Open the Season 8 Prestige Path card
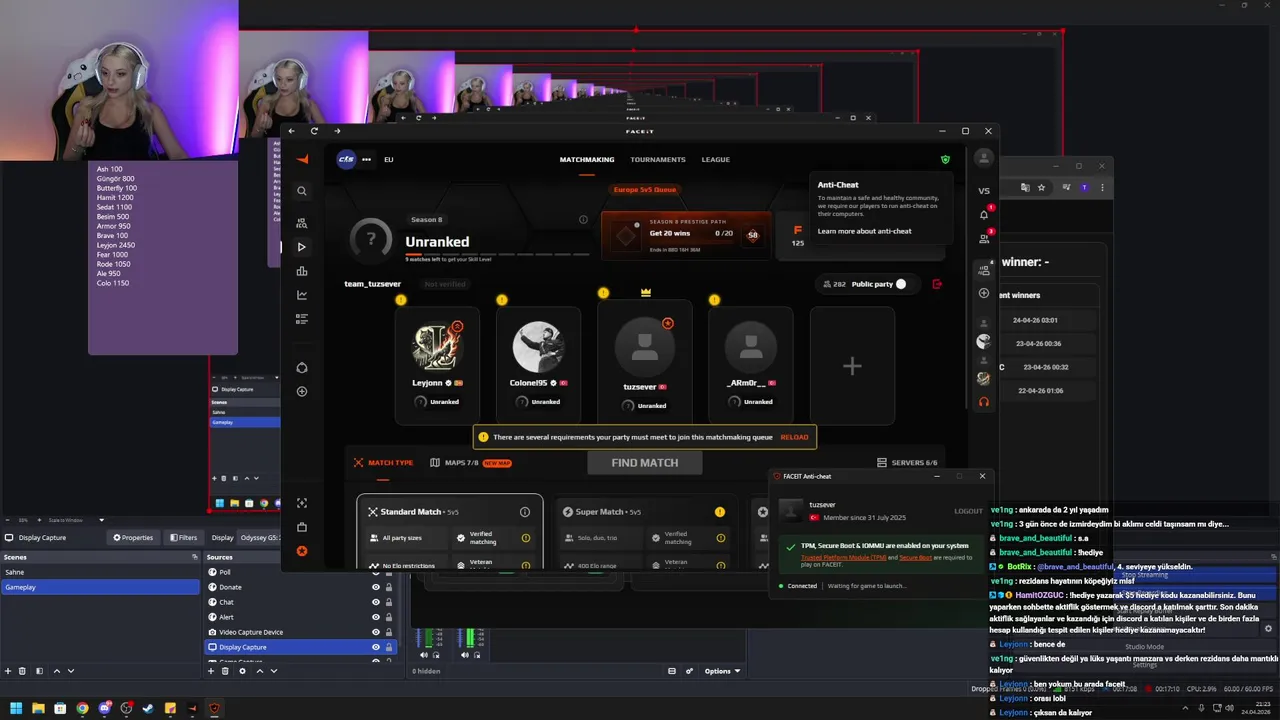The width and height of the screenshot is (1280, 720). point(686,234)
